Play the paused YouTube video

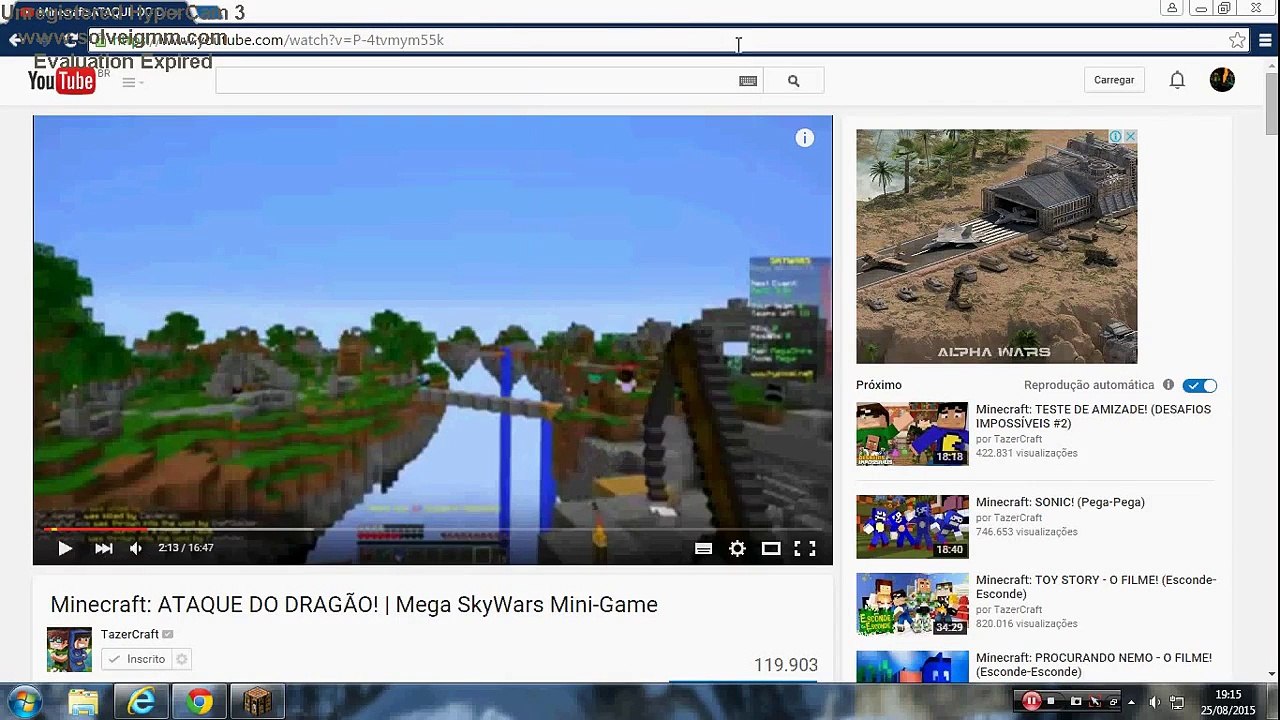65,548
